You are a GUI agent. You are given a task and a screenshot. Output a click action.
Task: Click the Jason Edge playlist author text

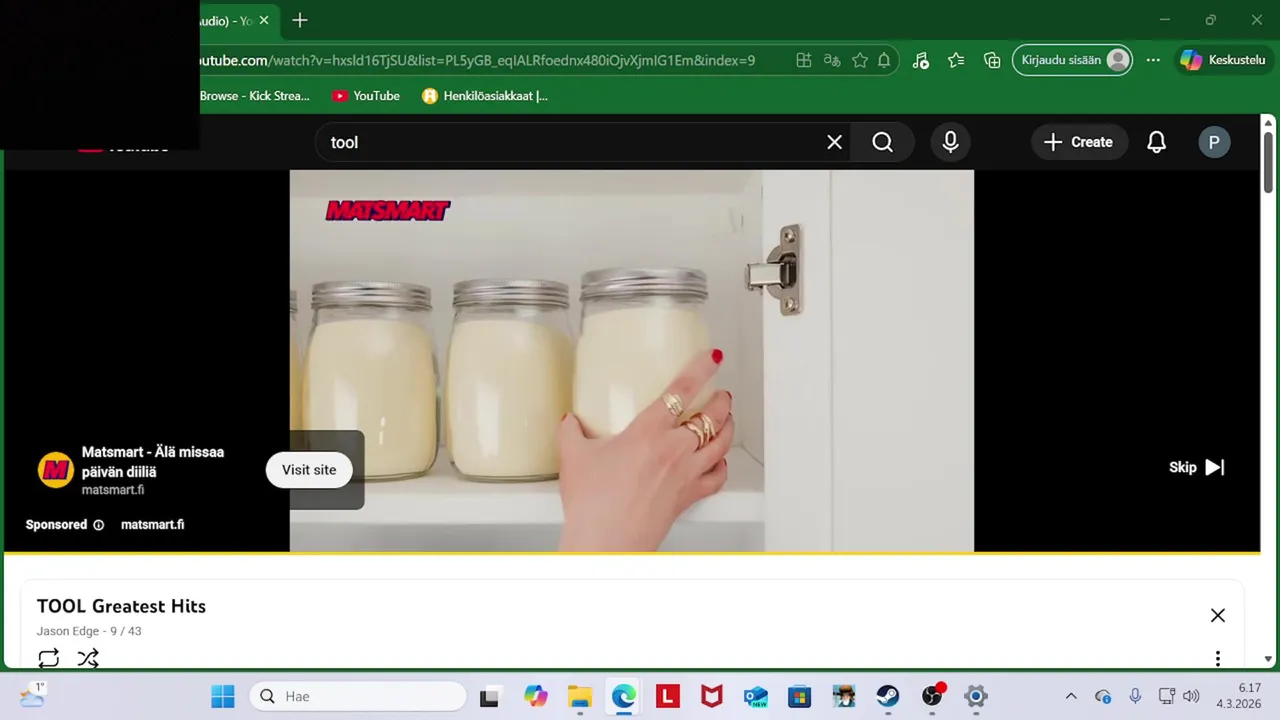68,631
